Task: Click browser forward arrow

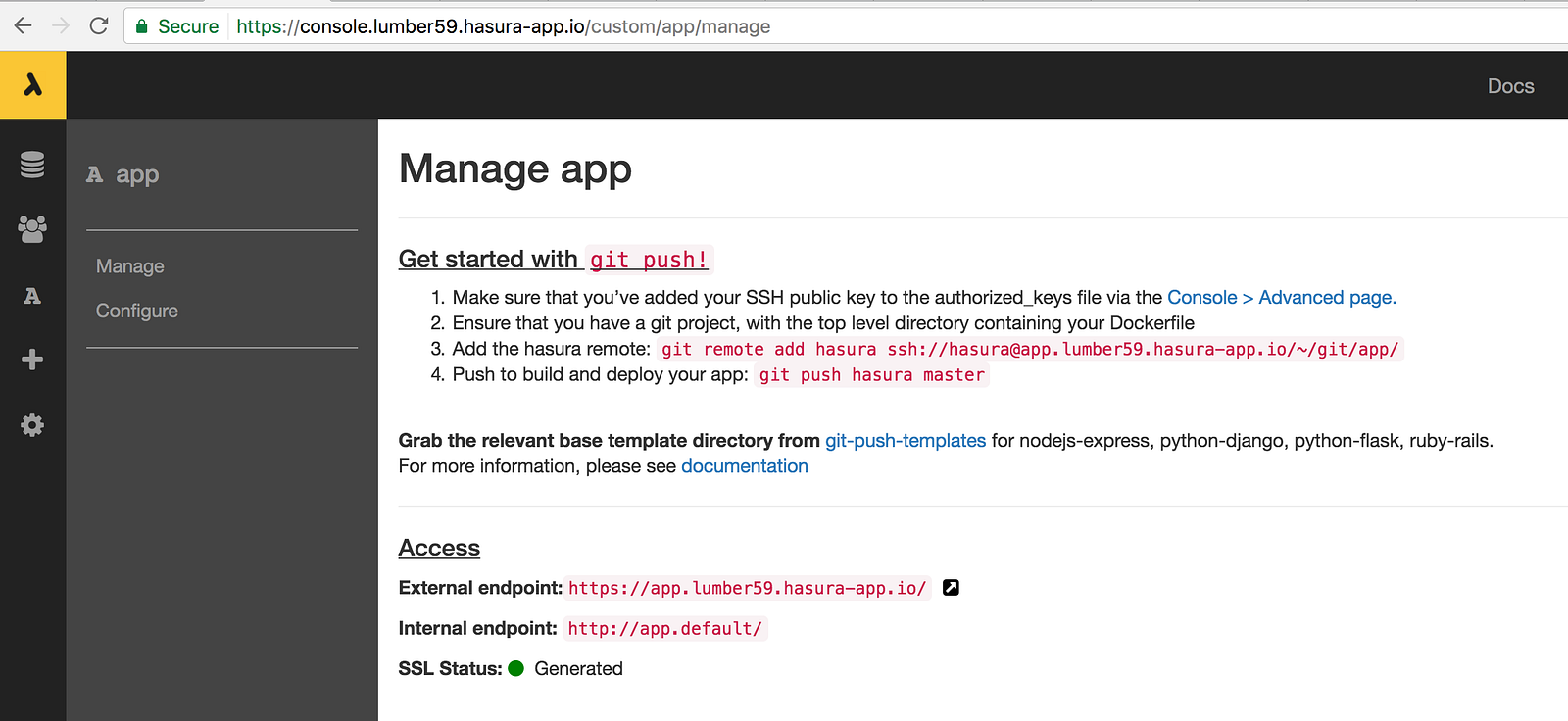Action: (61, 25)
